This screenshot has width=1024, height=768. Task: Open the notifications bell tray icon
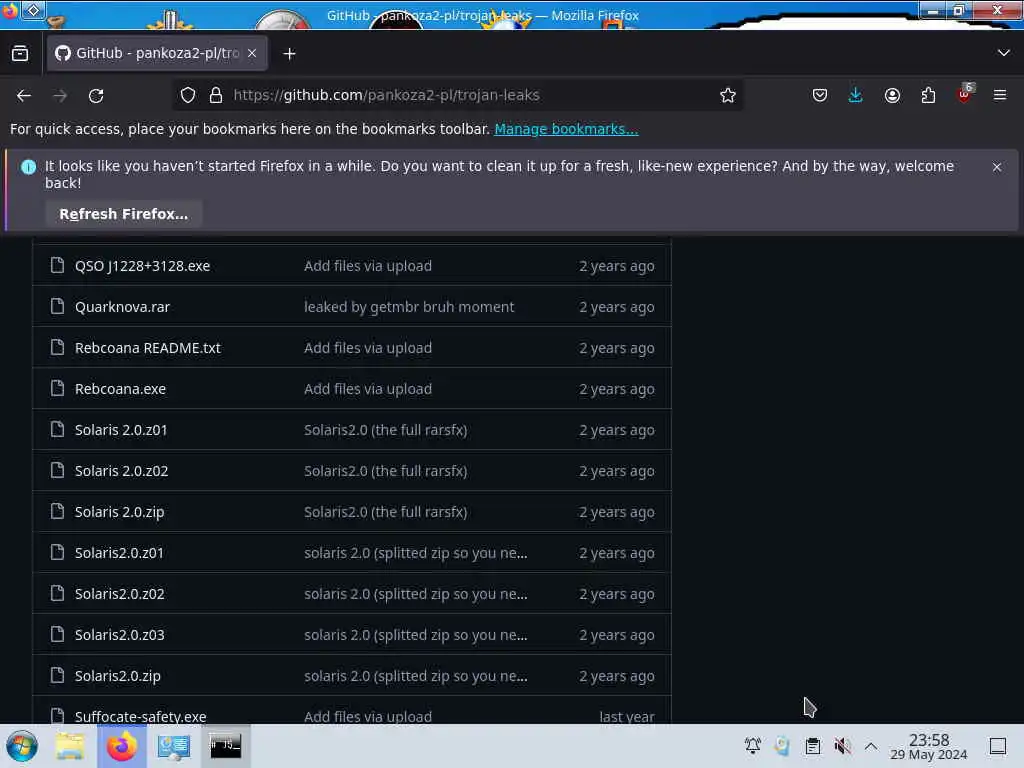752,746
